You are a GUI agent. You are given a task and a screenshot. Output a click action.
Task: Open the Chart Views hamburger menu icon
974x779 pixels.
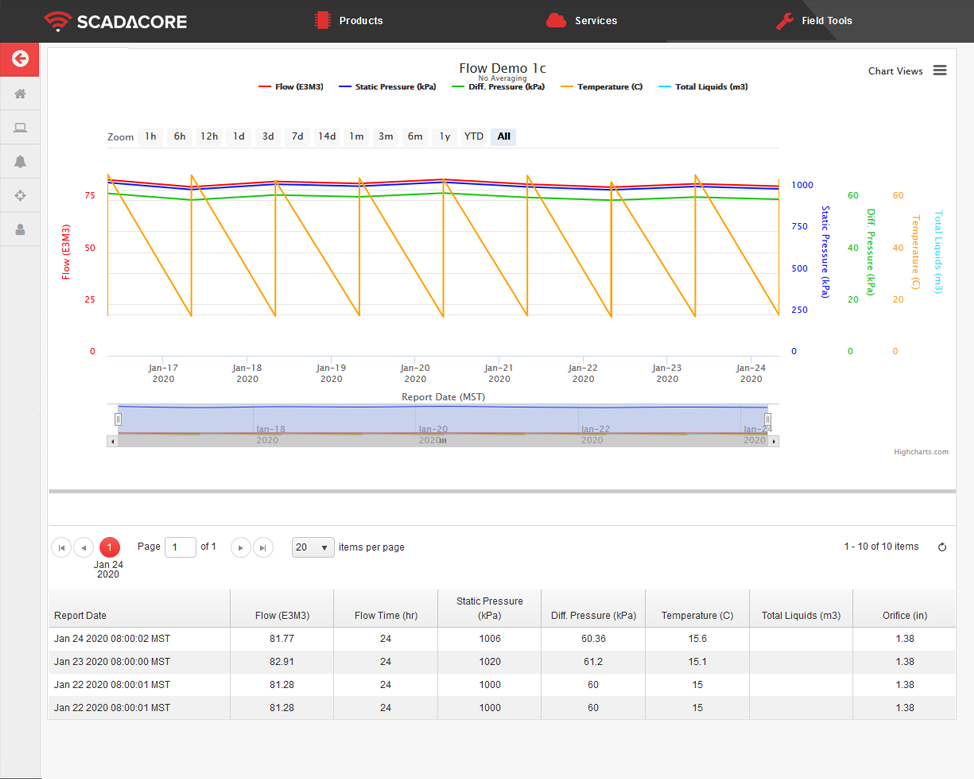939,71
